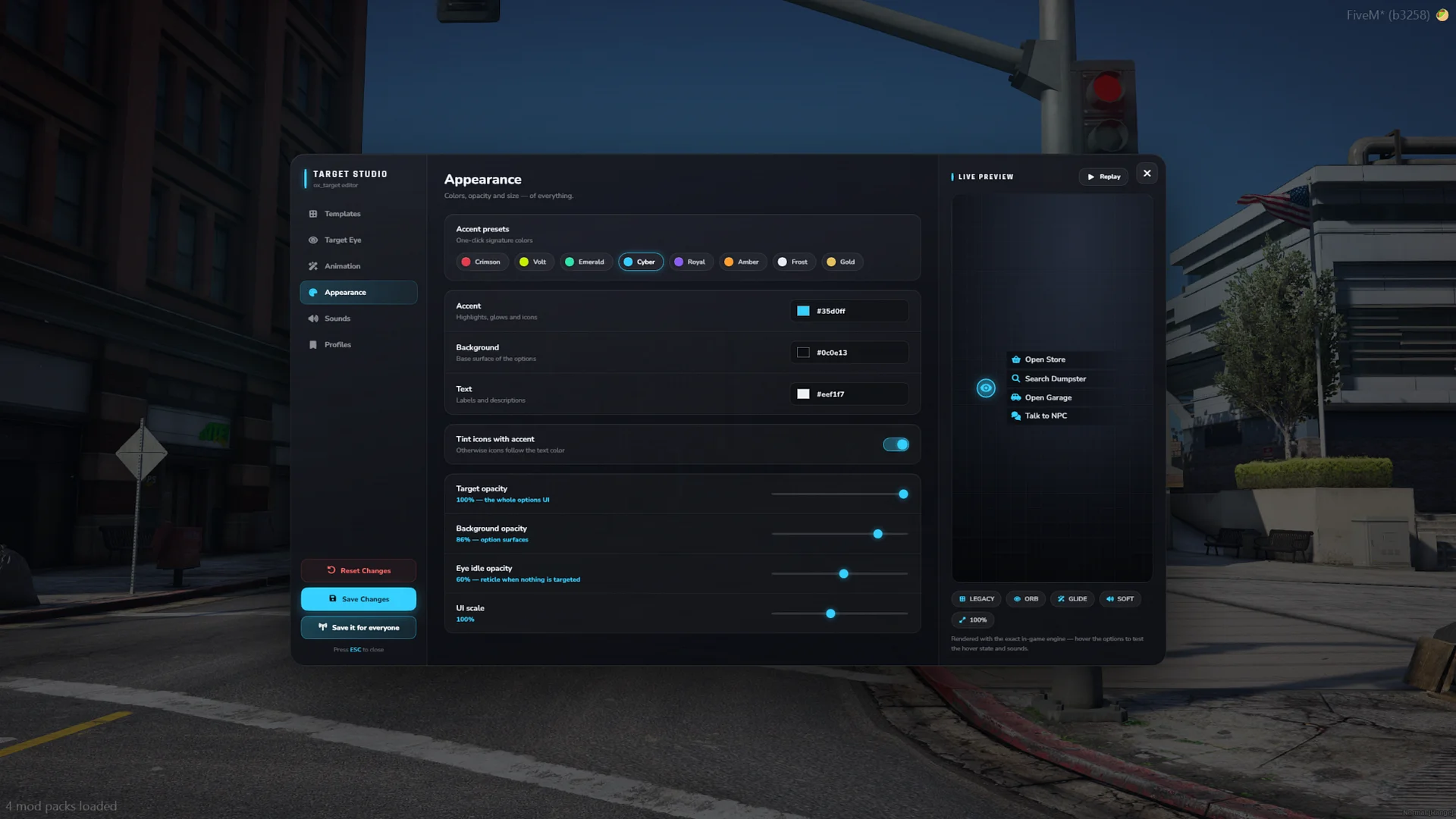The height and width of the screenshot is (819, 1456).
Task: Click the Save it for everyone broadcast icon
Action: pos(323,628)
